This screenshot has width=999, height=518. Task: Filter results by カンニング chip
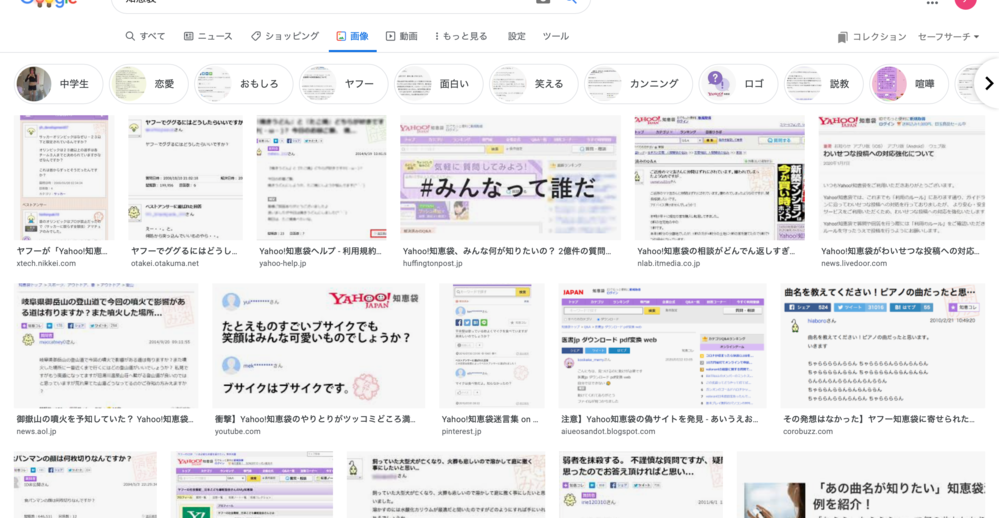pyautogui.click(x=638, y=84)
